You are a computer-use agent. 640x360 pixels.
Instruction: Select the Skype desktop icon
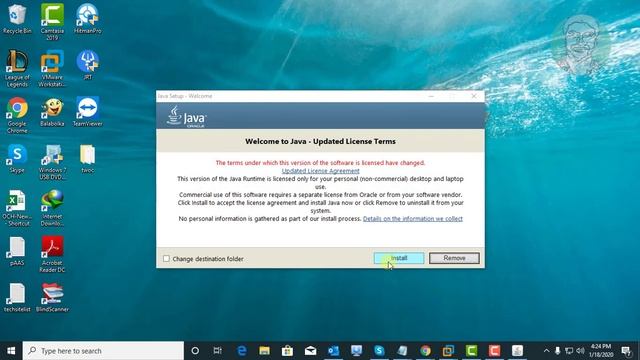point(17,158)
